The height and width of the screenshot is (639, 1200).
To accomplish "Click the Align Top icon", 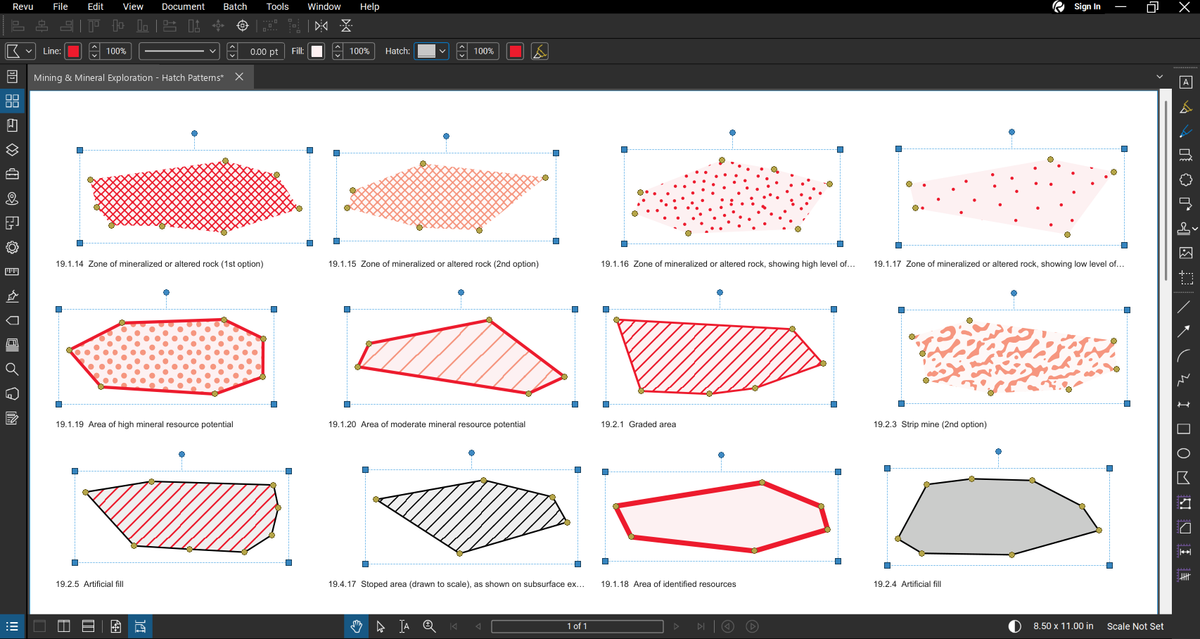I will [x=94, y=26].
